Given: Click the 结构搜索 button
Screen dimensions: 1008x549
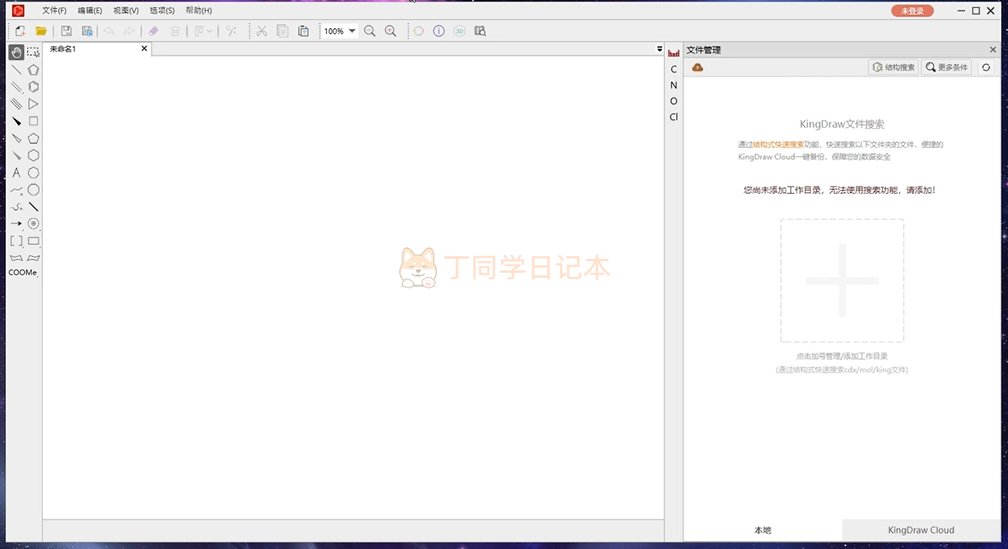Looking at the screenshot, I should (x=892, y=67).
